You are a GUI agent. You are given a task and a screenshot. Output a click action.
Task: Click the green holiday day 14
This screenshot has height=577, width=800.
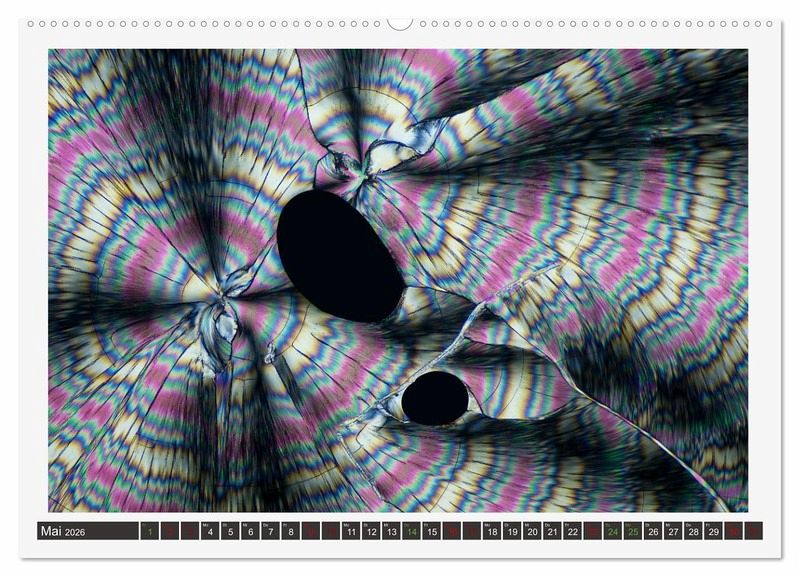tap(411, 531)
